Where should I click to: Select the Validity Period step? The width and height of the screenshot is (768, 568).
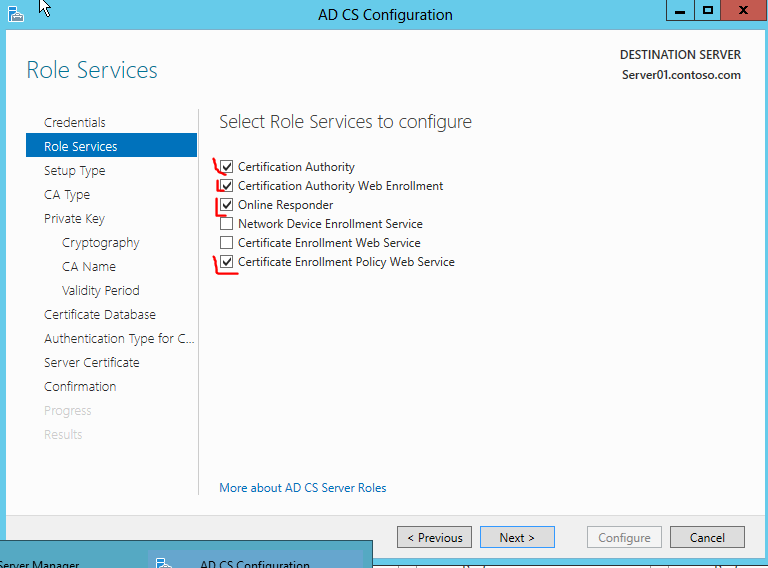(101, 291)
